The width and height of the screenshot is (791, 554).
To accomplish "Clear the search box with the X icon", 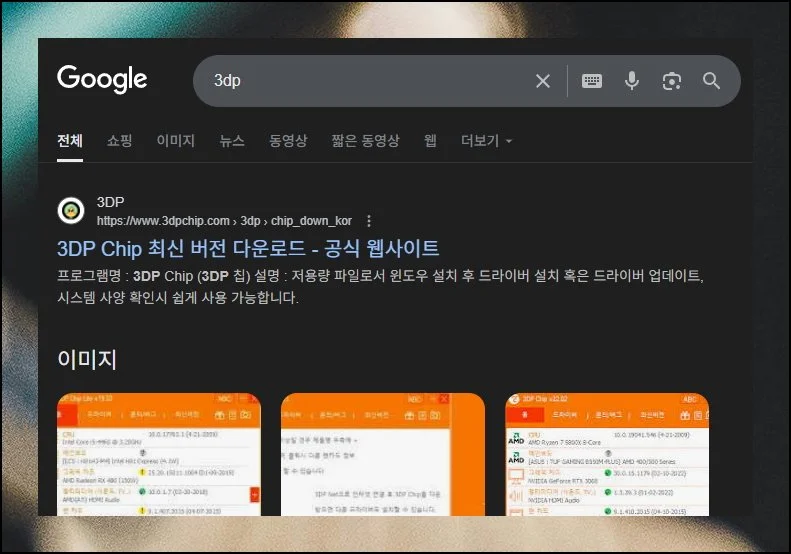I will (x=543, y=81).
